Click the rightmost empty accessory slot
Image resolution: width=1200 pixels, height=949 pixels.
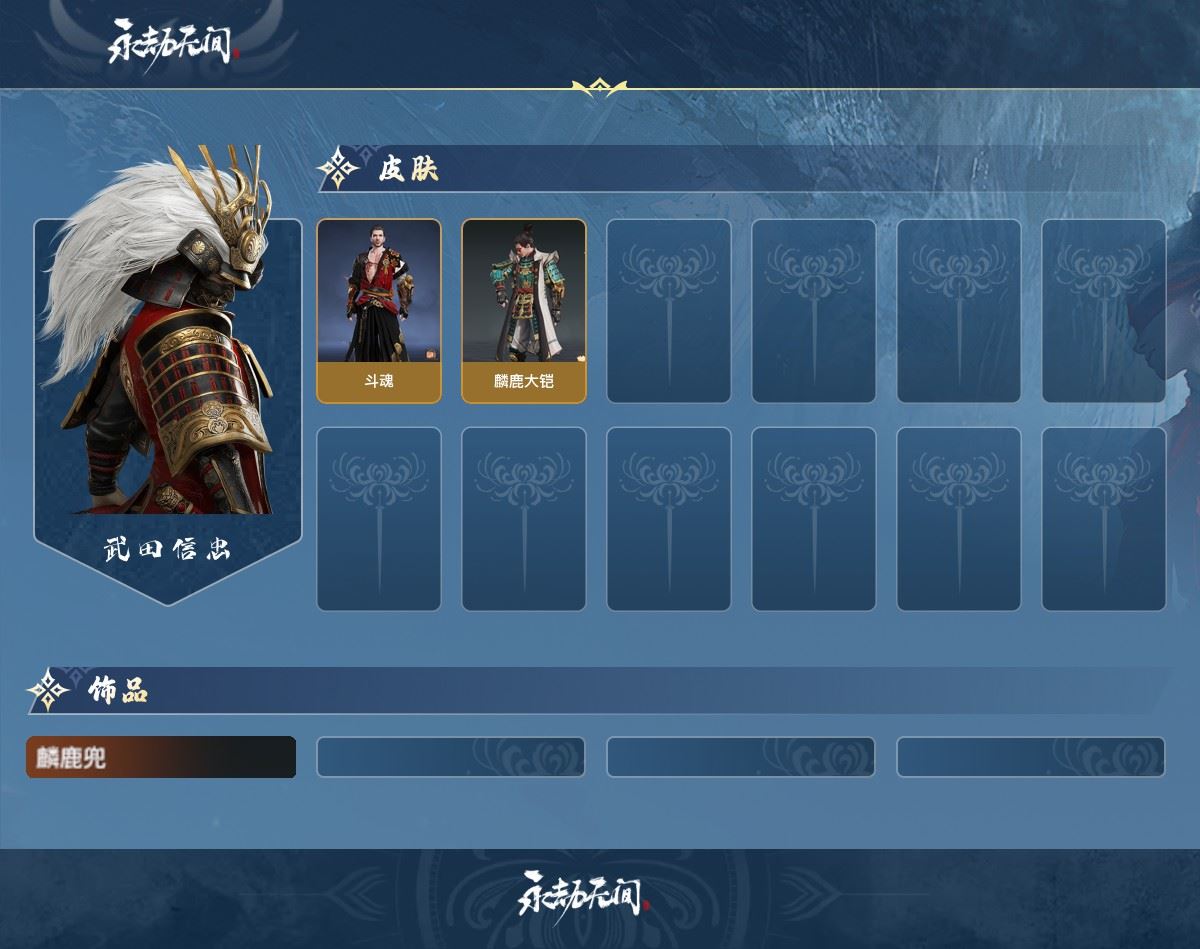coord(1031,757)
